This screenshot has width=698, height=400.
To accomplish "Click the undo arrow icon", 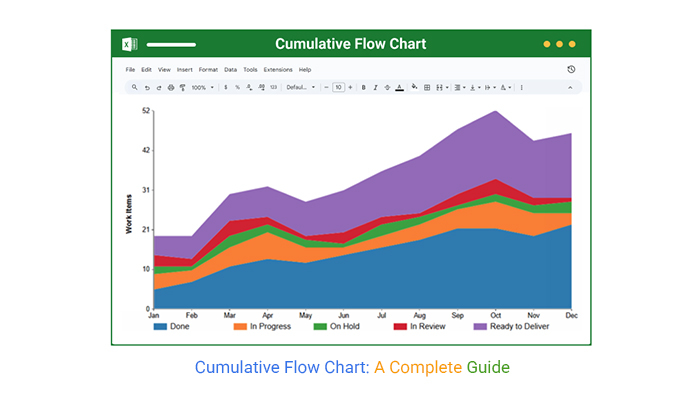I will tap(147, 88).
